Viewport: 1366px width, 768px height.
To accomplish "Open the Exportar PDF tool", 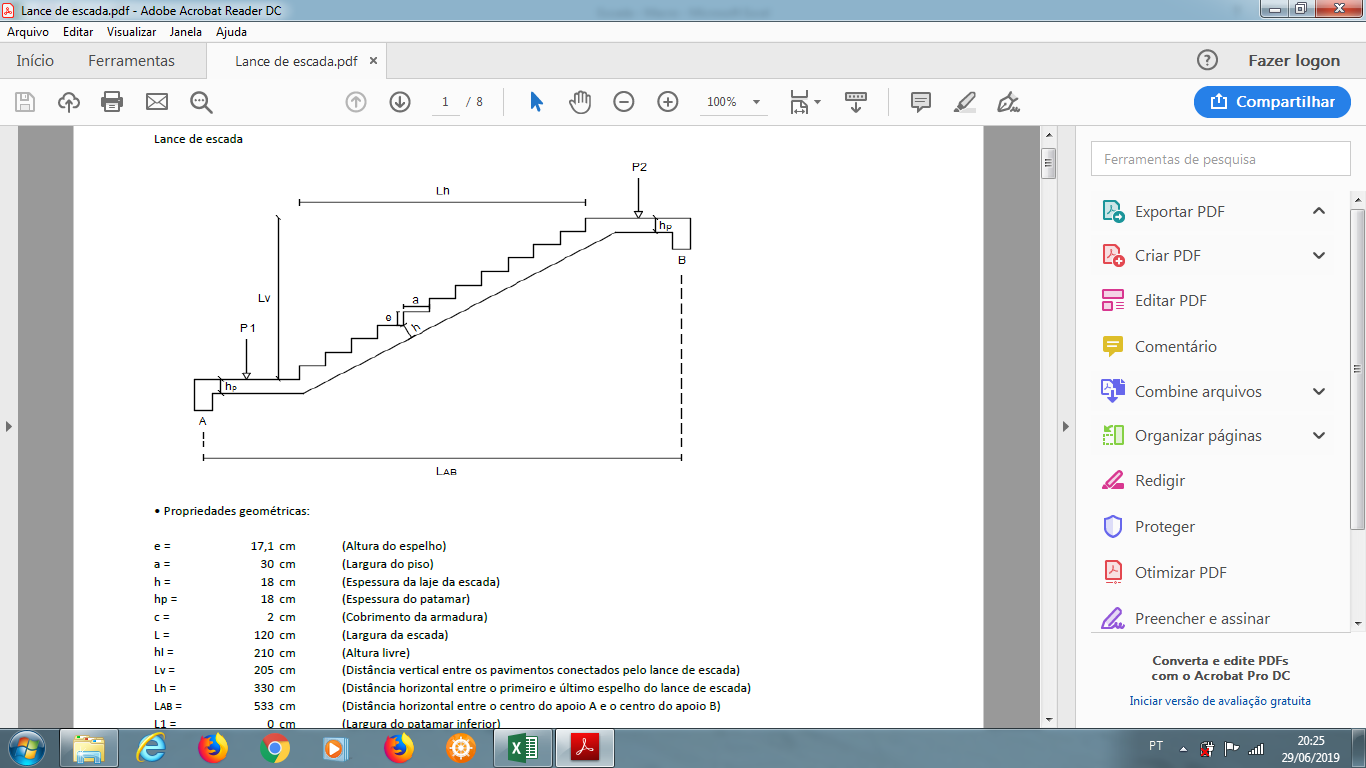I will 1179,212.
